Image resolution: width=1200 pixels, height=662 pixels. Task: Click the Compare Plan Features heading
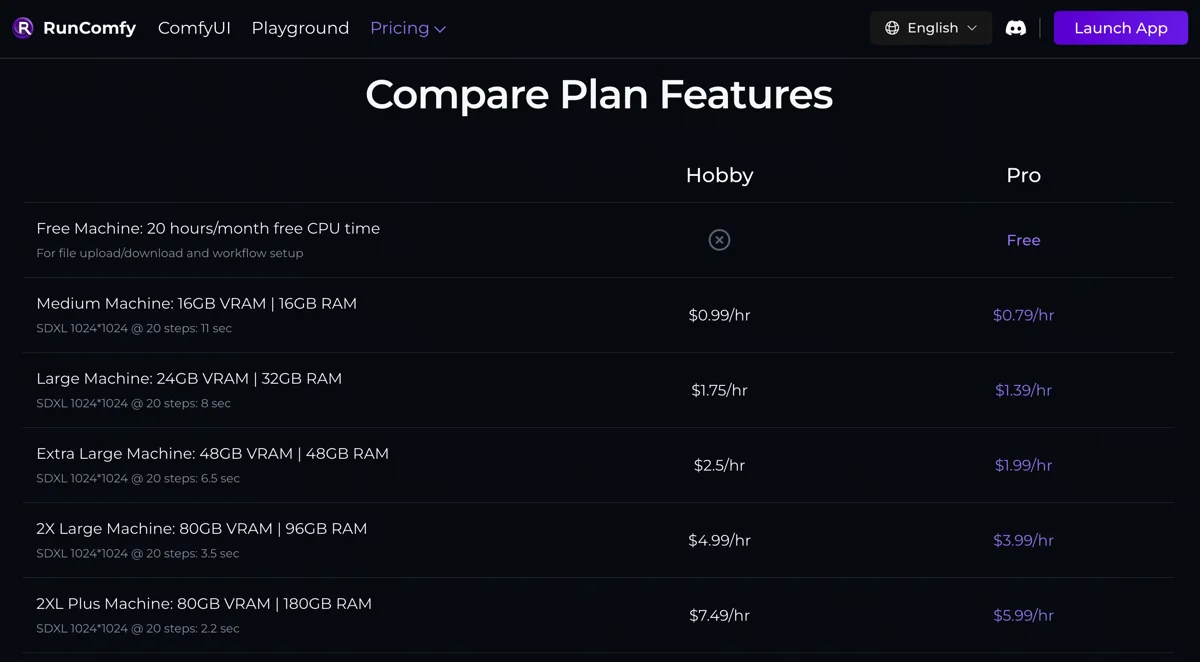click(x=599, y=94)
